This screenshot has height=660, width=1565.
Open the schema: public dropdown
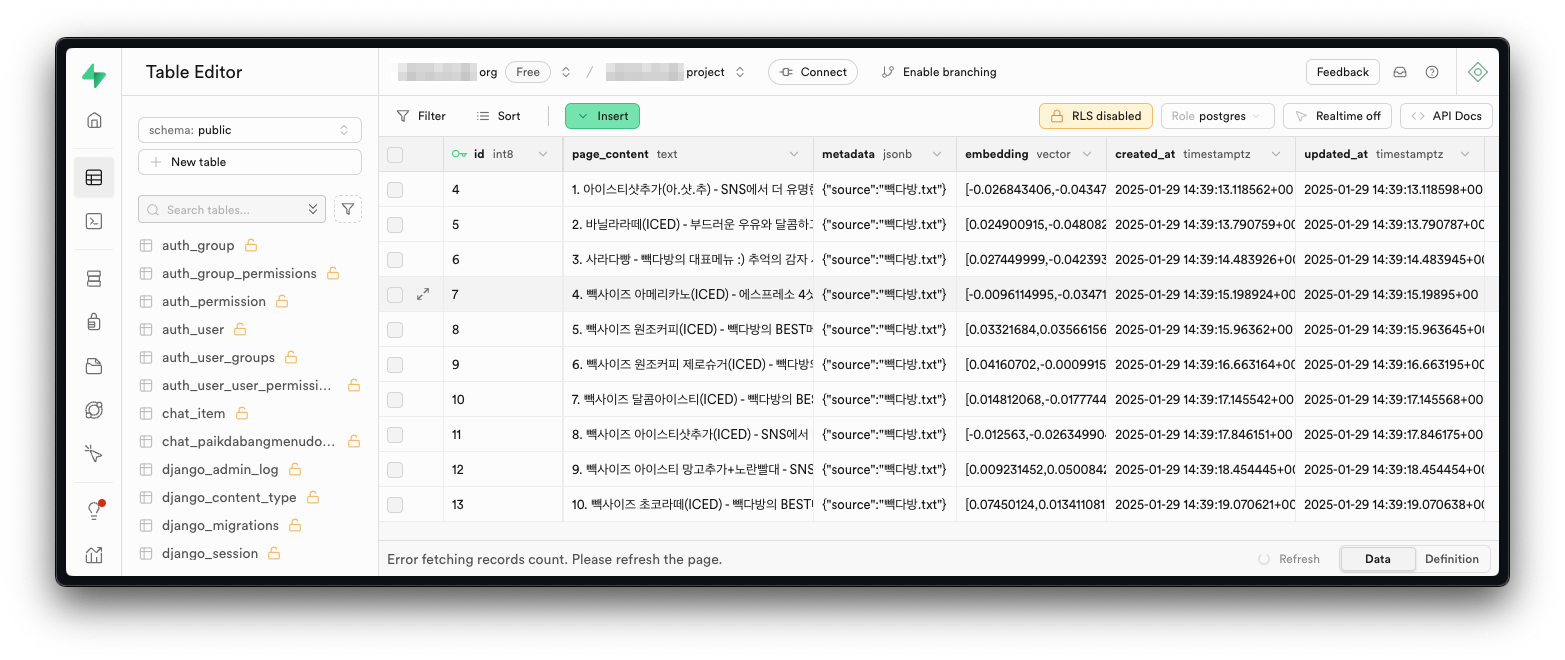point(249,129)
